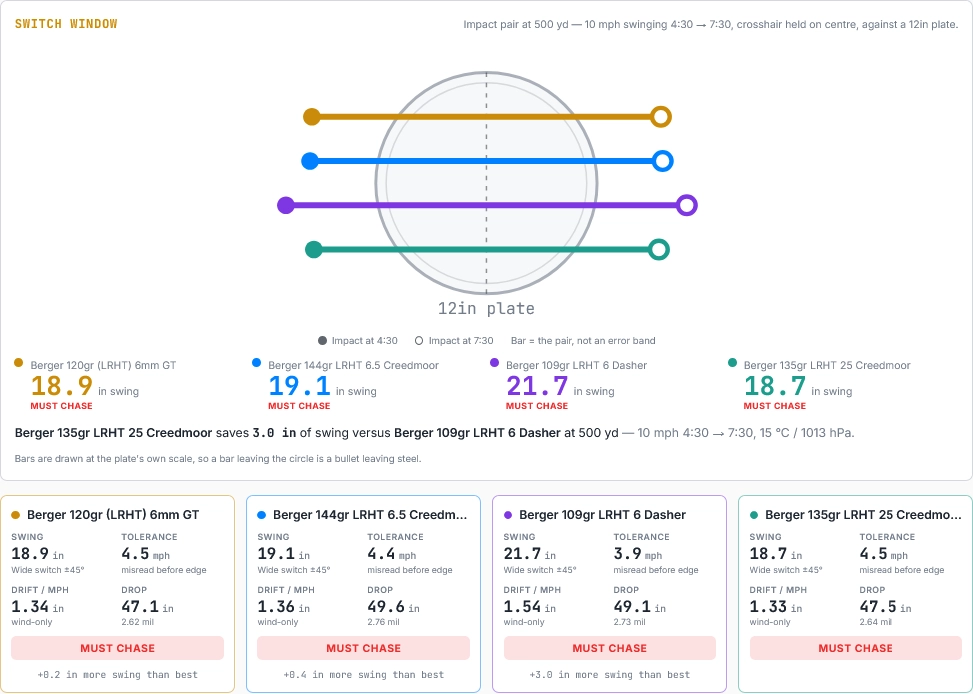Click the hollow 7:30 impact circle on the teal bar
This screenshot has height=694, width=973.
point(659,250)
